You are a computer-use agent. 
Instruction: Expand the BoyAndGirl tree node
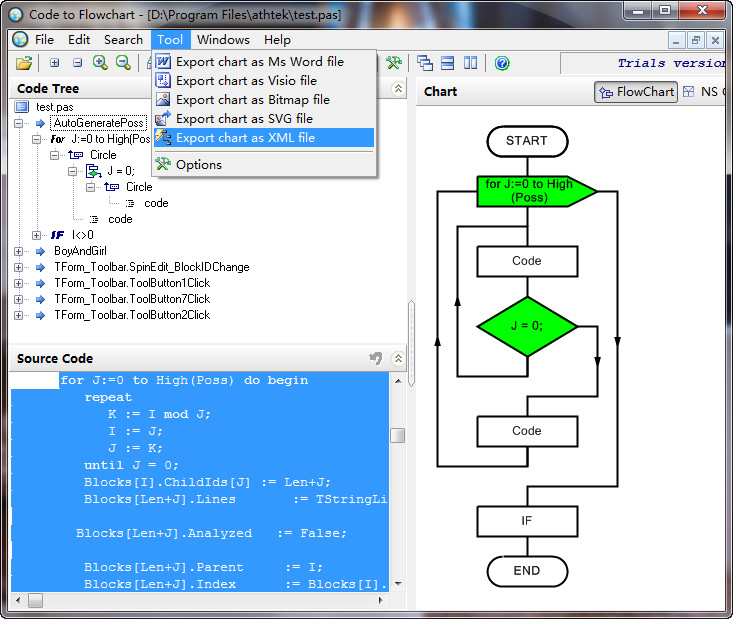[18, 251]
